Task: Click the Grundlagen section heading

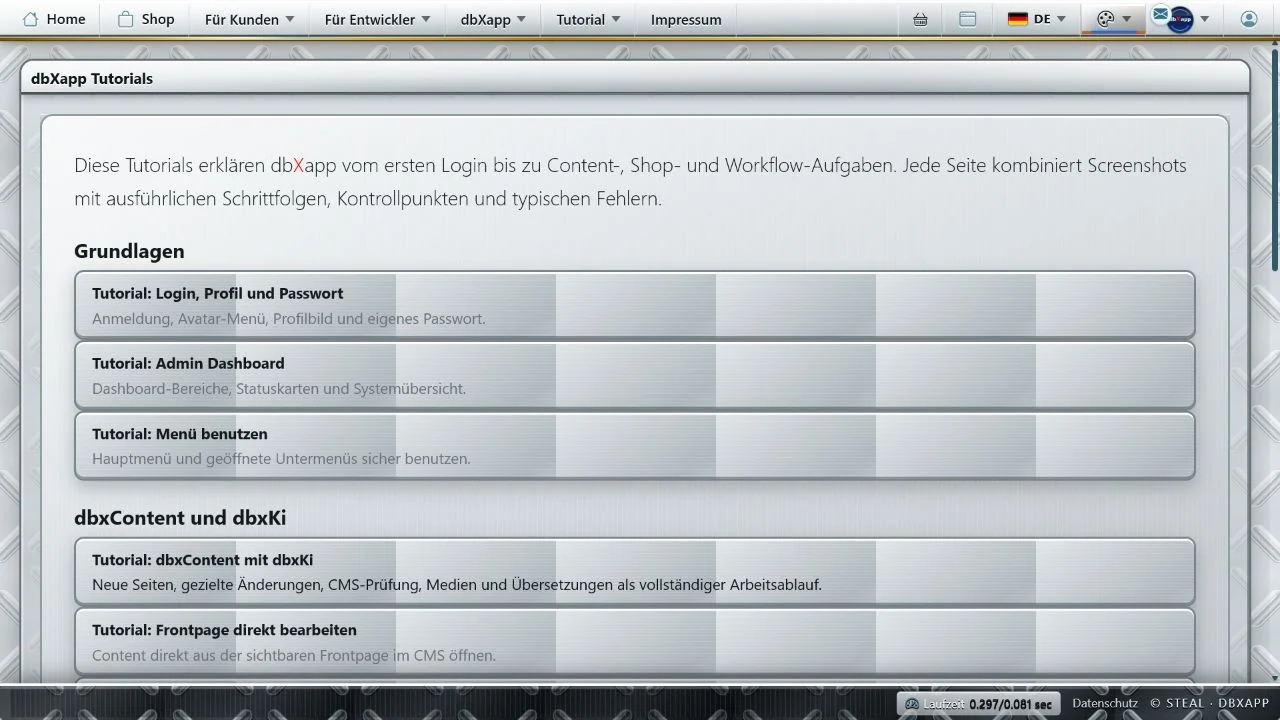Action: pyautogui.click(x=129, y=251)
